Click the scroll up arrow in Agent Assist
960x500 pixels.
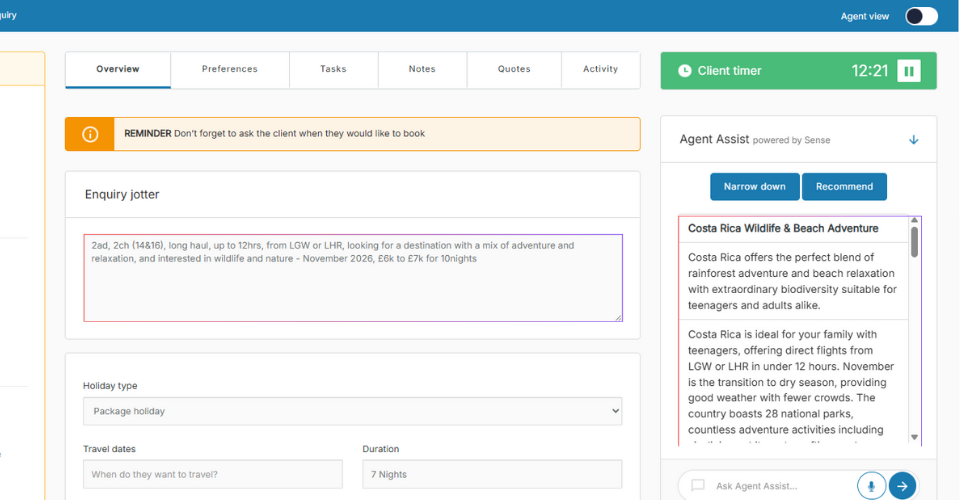[914, 223]
